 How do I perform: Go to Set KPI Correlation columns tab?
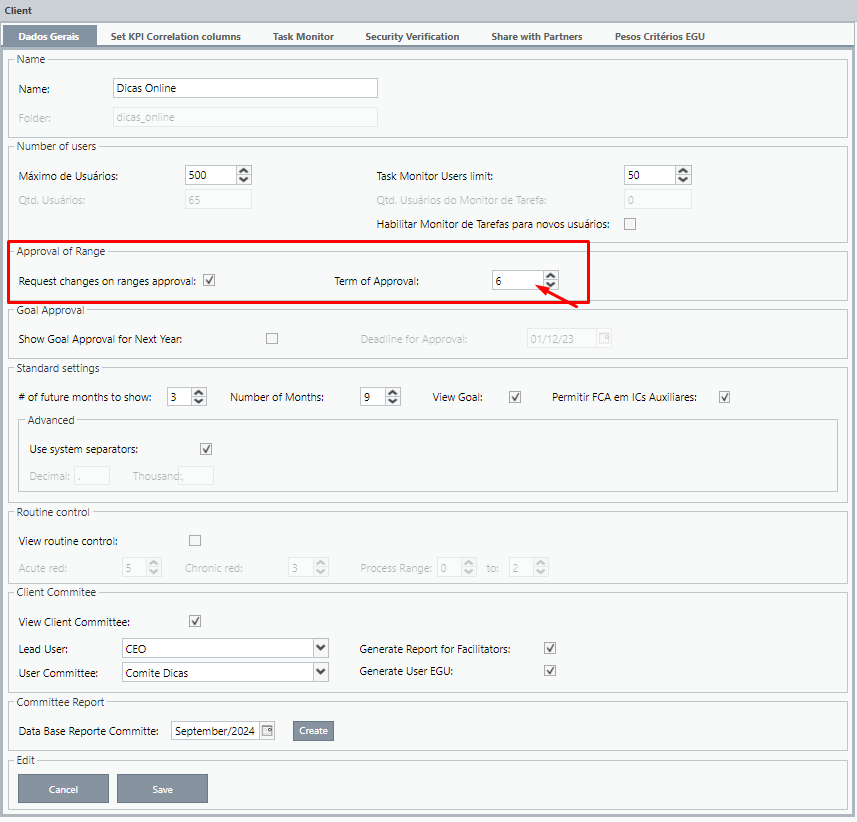tap(175, 36)
